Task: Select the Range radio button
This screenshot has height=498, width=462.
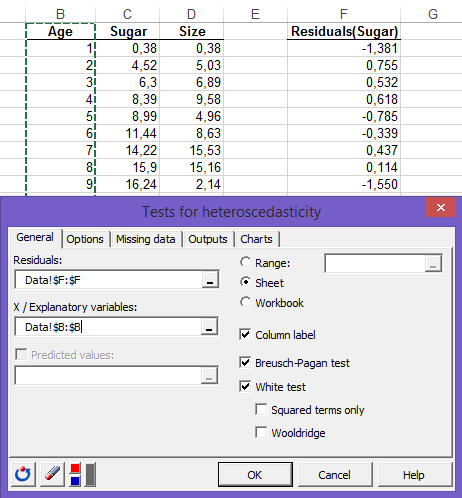Action: pyautogui.click(x=246, y=263)
